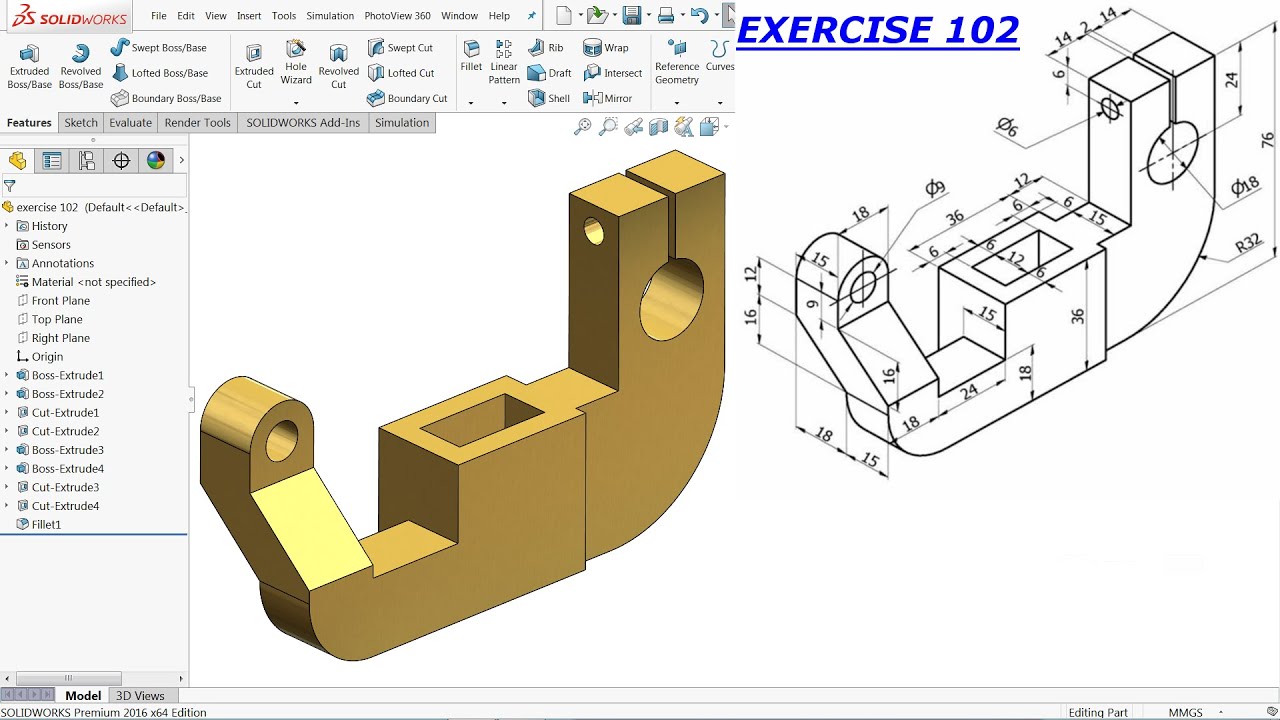Select the Rib tool
Image resolution: width=1280 pixels, height=720 pixels.
tap(545, 47)
